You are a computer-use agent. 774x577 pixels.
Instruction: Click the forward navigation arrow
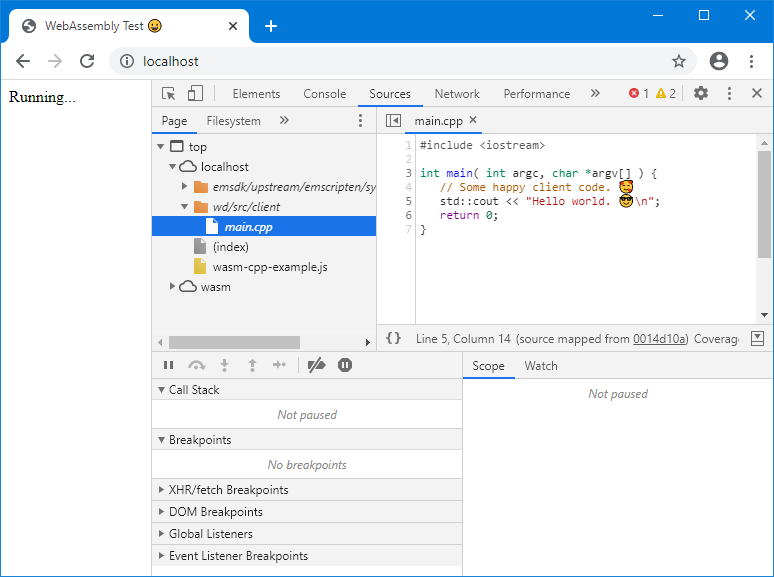point(55,61)
